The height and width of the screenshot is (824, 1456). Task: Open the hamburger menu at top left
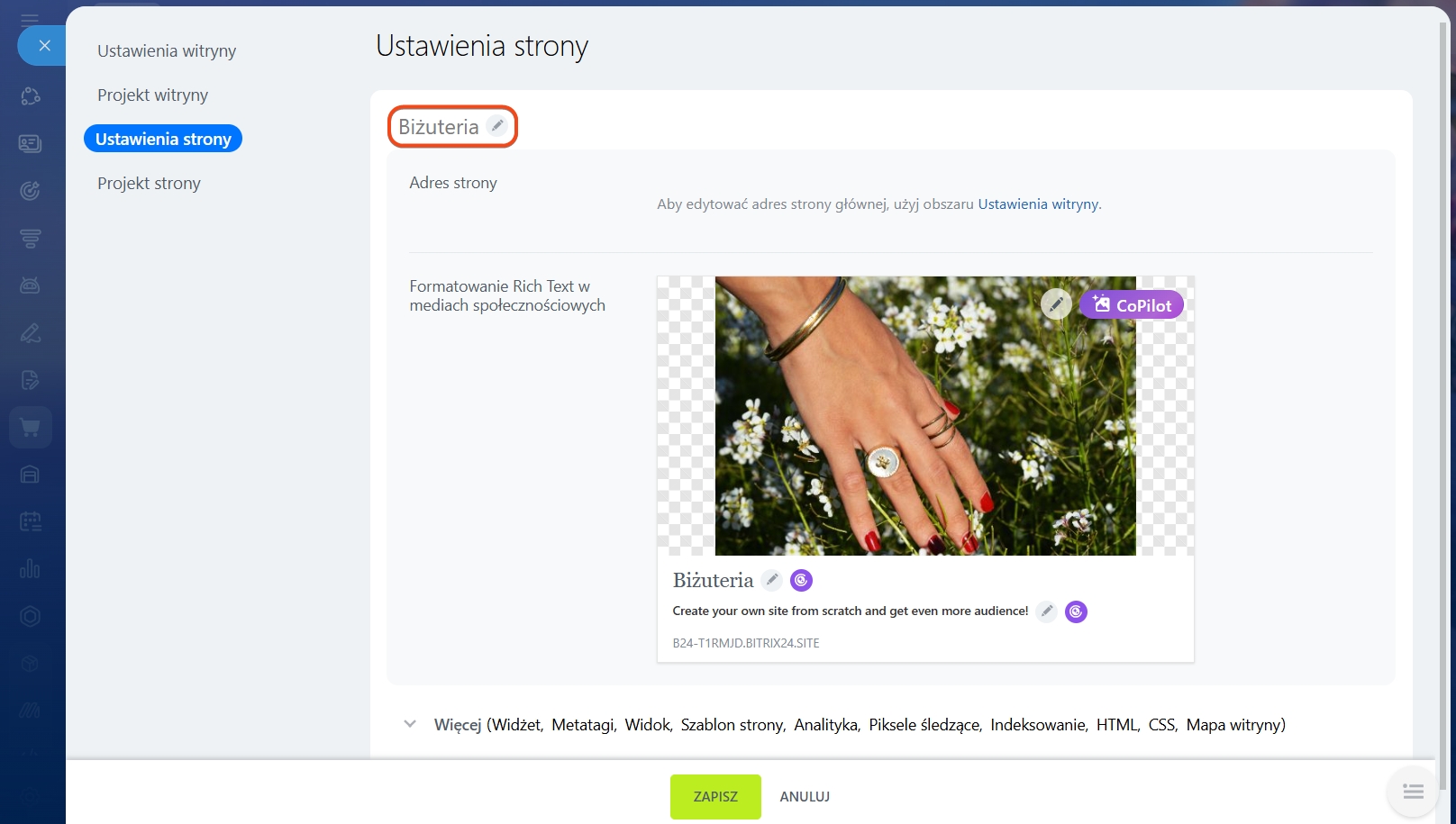pos(30,19)
